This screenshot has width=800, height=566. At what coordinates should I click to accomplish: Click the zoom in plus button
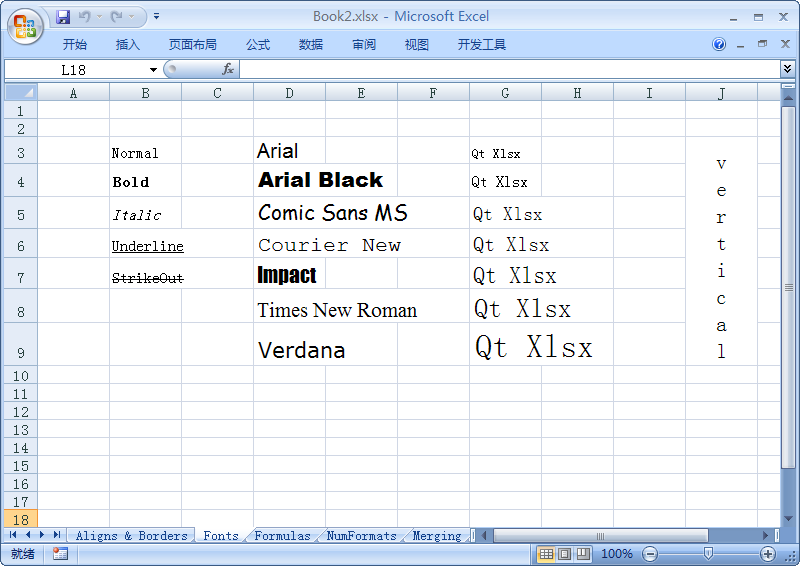coord(768,554)
